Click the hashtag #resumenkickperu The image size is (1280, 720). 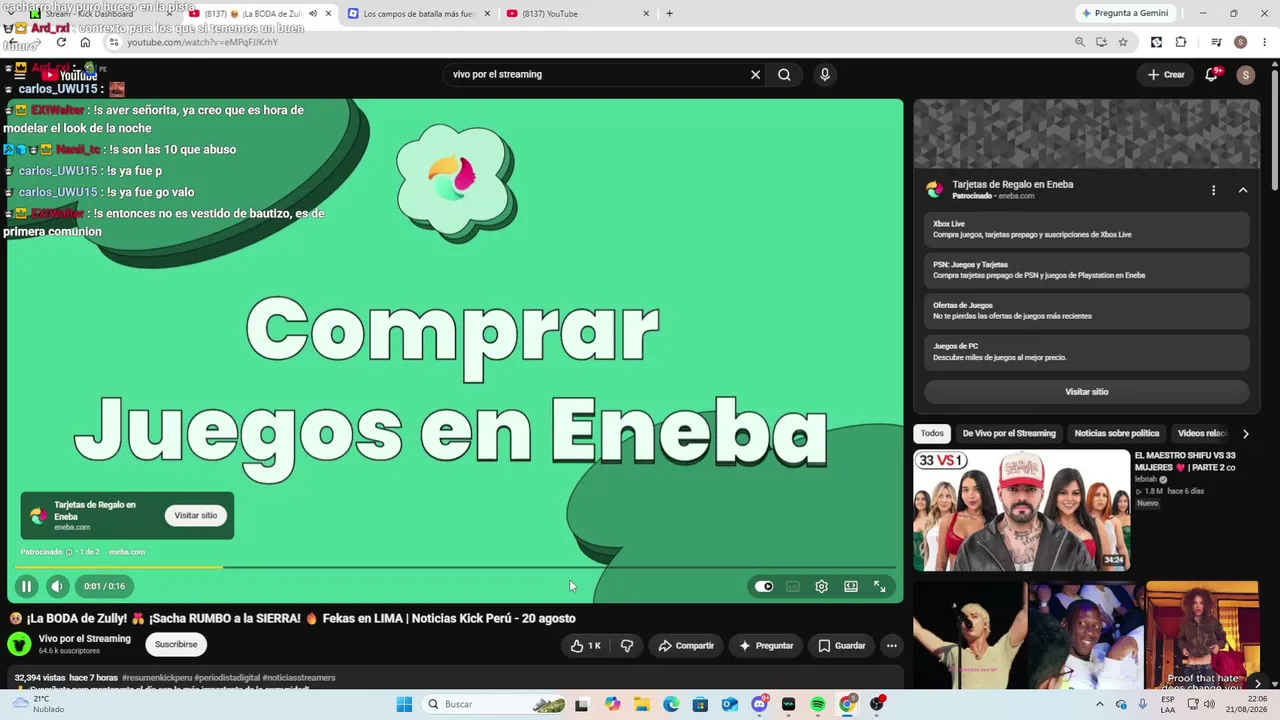tap(158, 678)
